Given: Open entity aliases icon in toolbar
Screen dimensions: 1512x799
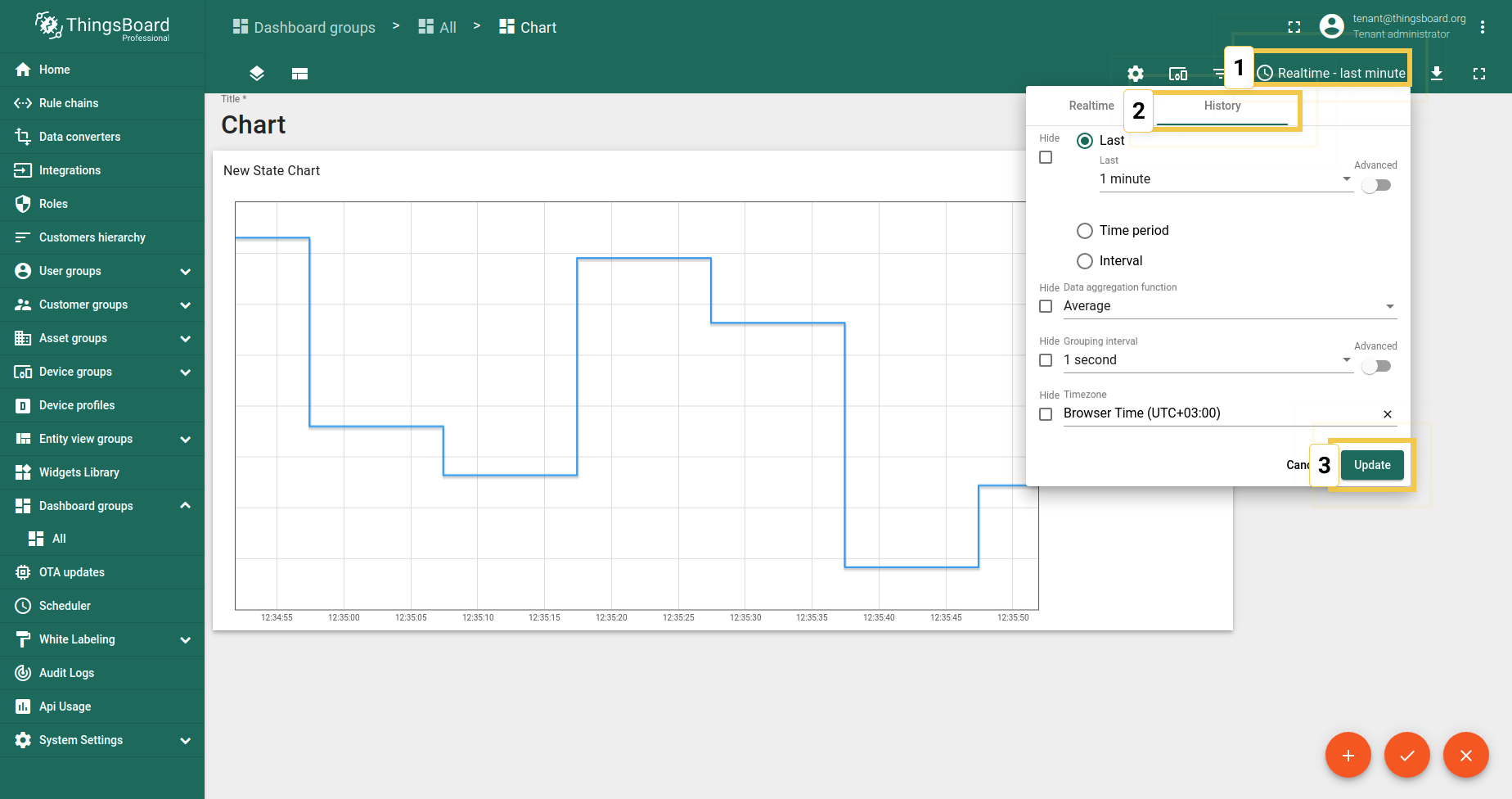Looking at the screenshot, I should pyautogui.click(x=1178, y=74).
